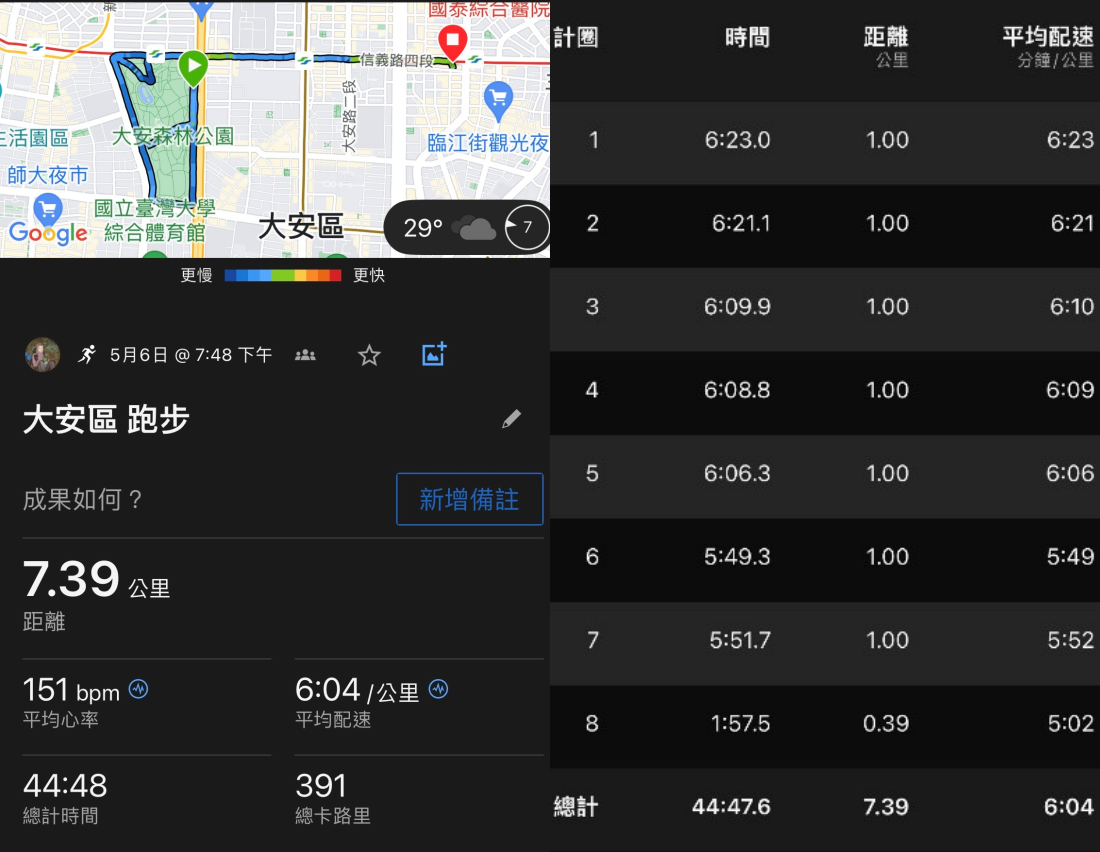Click the 新增備註 button
The width and height of the screenshot is (1100, 852).
tap(469, 499)
